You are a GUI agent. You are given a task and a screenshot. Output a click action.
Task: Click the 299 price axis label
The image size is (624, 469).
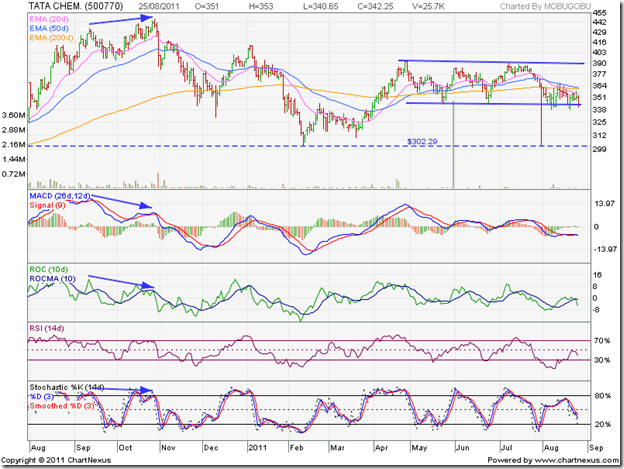[x=599, y=149]
